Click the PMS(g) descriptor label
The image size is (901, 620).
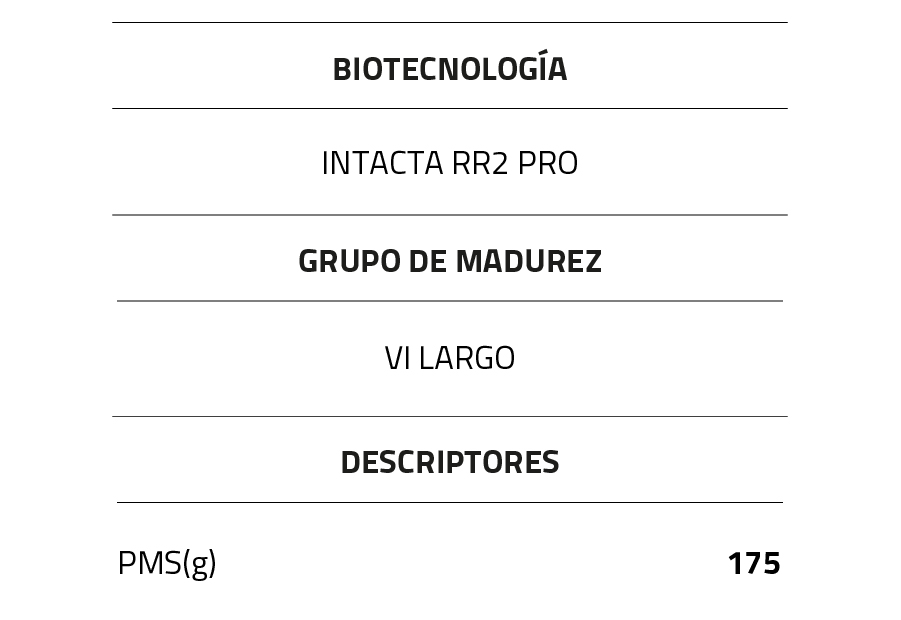coord(167,564)
